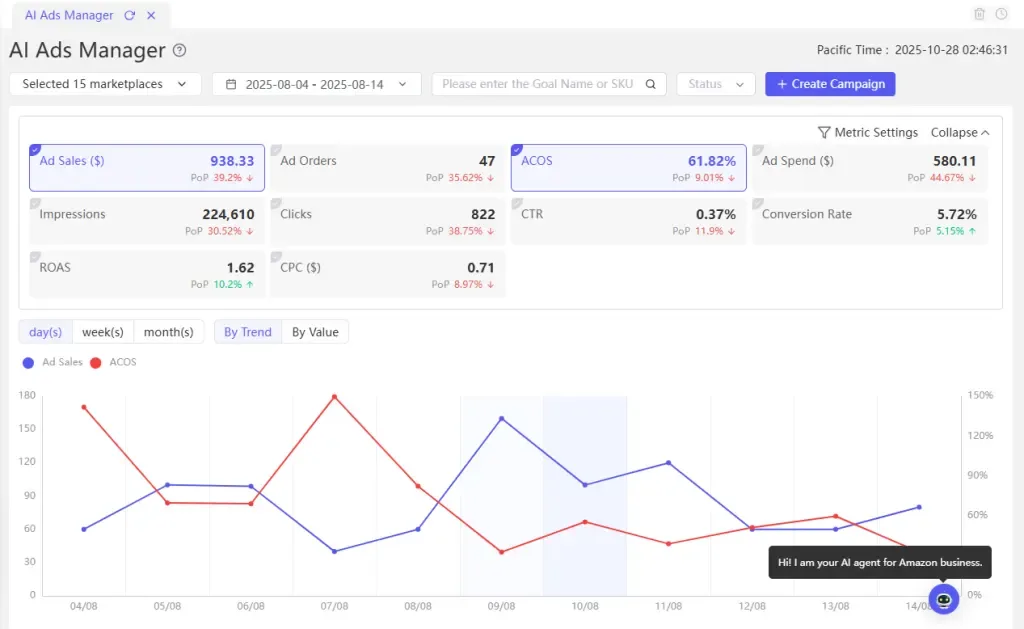Toggle the Ad Spend metric card
Image resolution: width=1024 pixels, height=629 pixels.
pyautogui.click(x=870, y=168)
